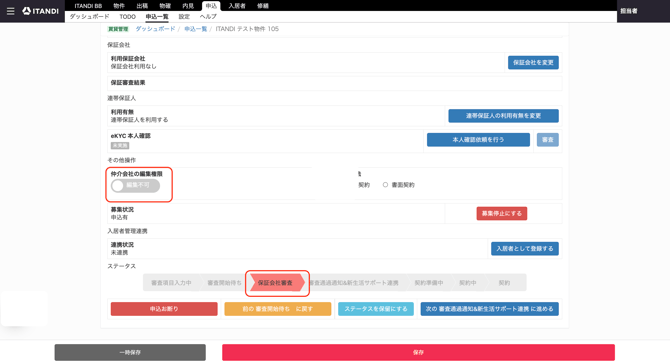Open the 出稿 top tab
The height and width of the screenshot is (364, 670).
coord(142,6)
